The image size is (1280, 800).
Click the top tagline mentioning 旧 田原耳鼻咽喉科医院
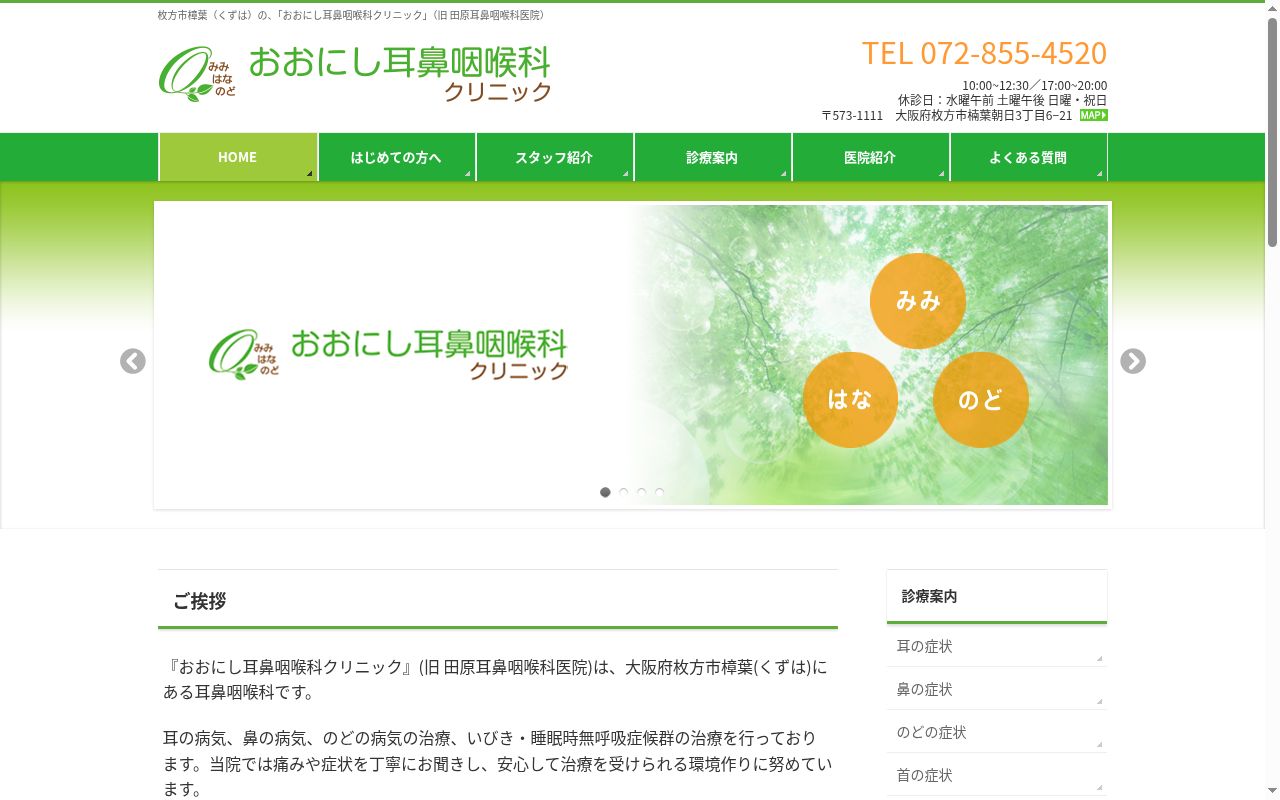coord(353,15)
